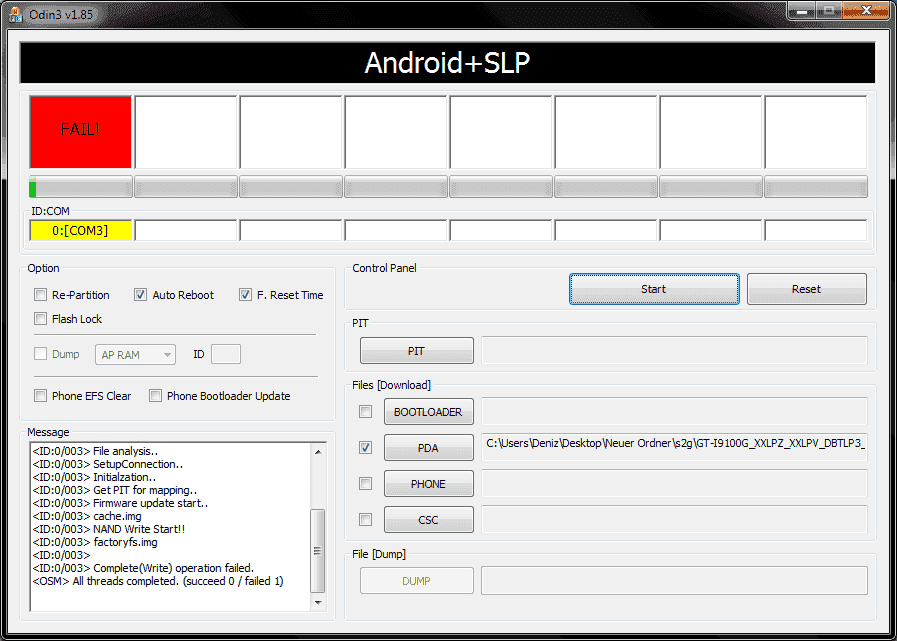Click the yellow 0:[COM3] port box
Screen dimensions: 897x641
(x=81, y=231)
